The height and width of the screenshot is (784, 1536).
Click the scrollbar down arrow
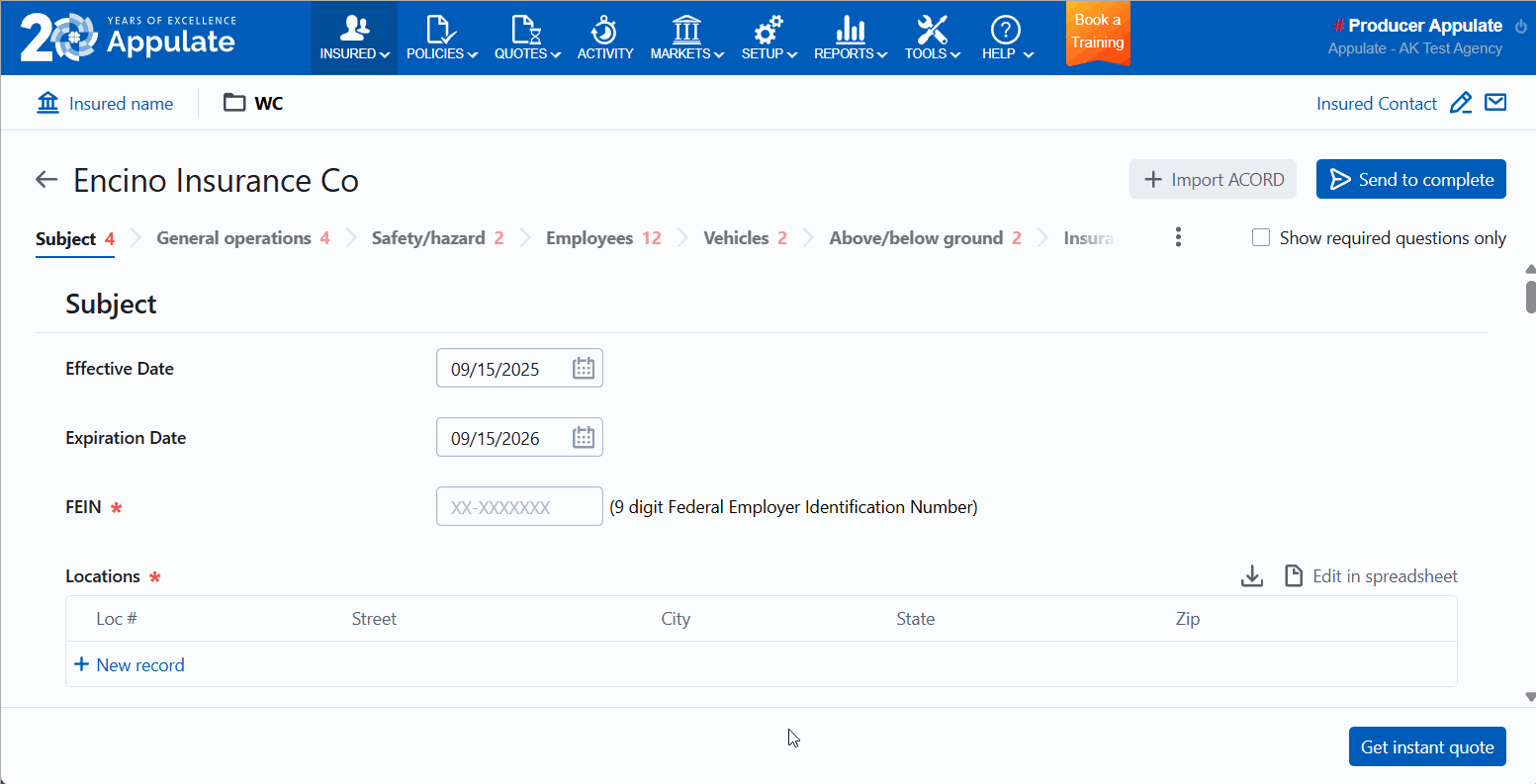point(1530,697)
